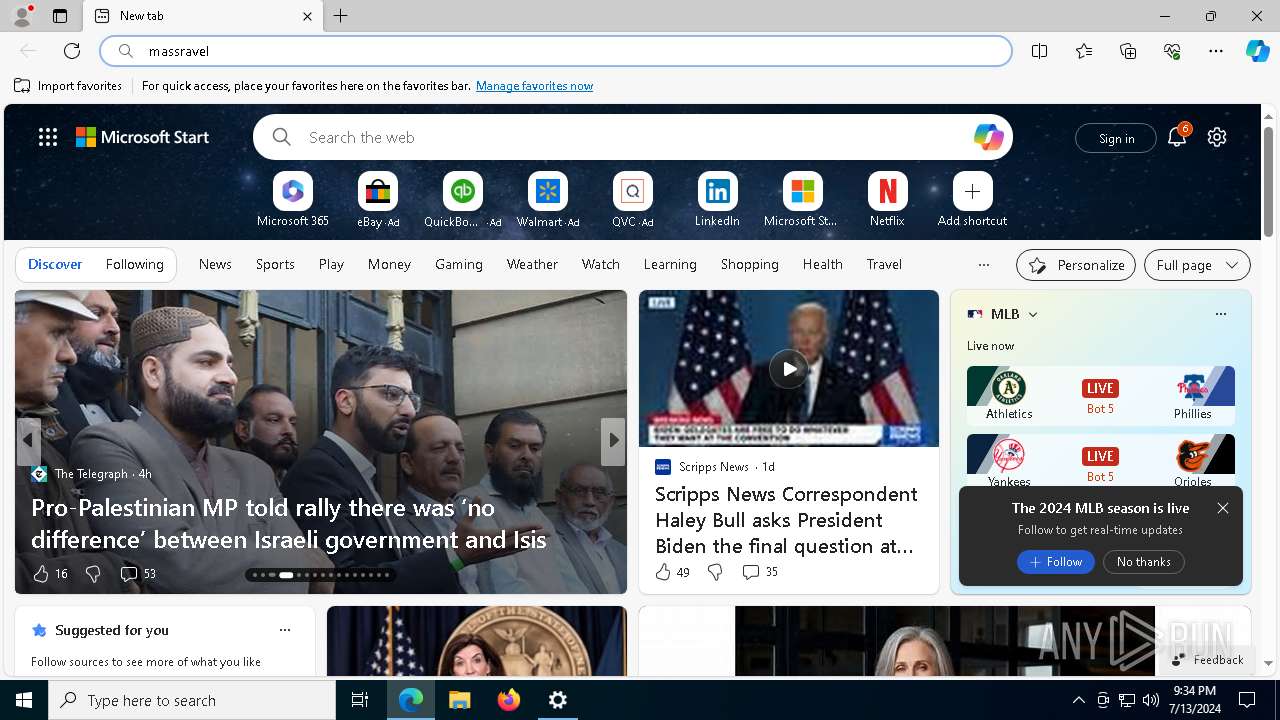Open Edge Settings and more menu

click(x=1216, y=51)
